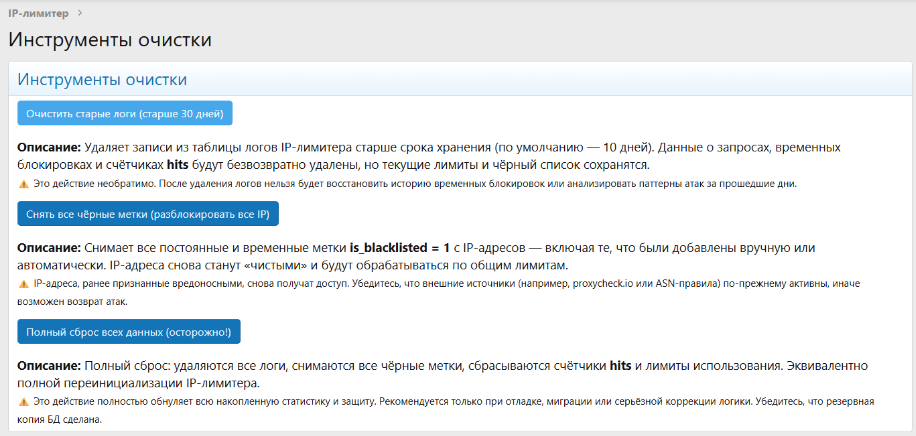This screenshot has width=916, height=436.
Task: Click the text "полной переинициализации IP-лимитера"
Action: 140,383
